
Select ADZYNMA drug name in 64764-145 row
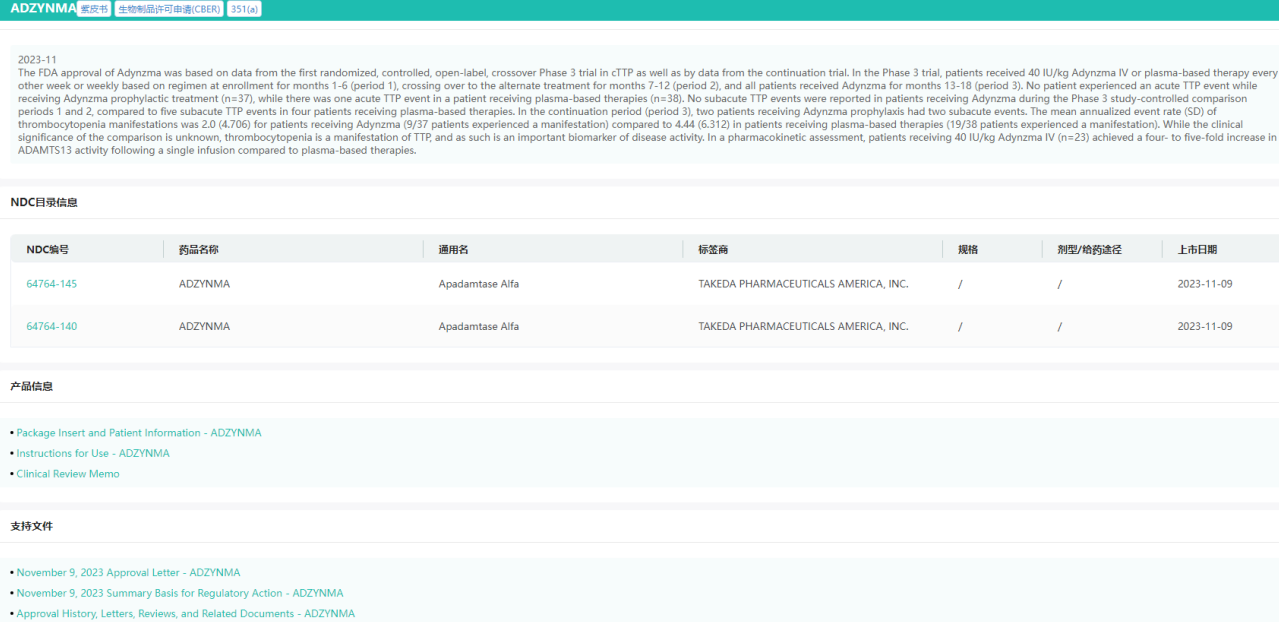(x=204, y=284)
